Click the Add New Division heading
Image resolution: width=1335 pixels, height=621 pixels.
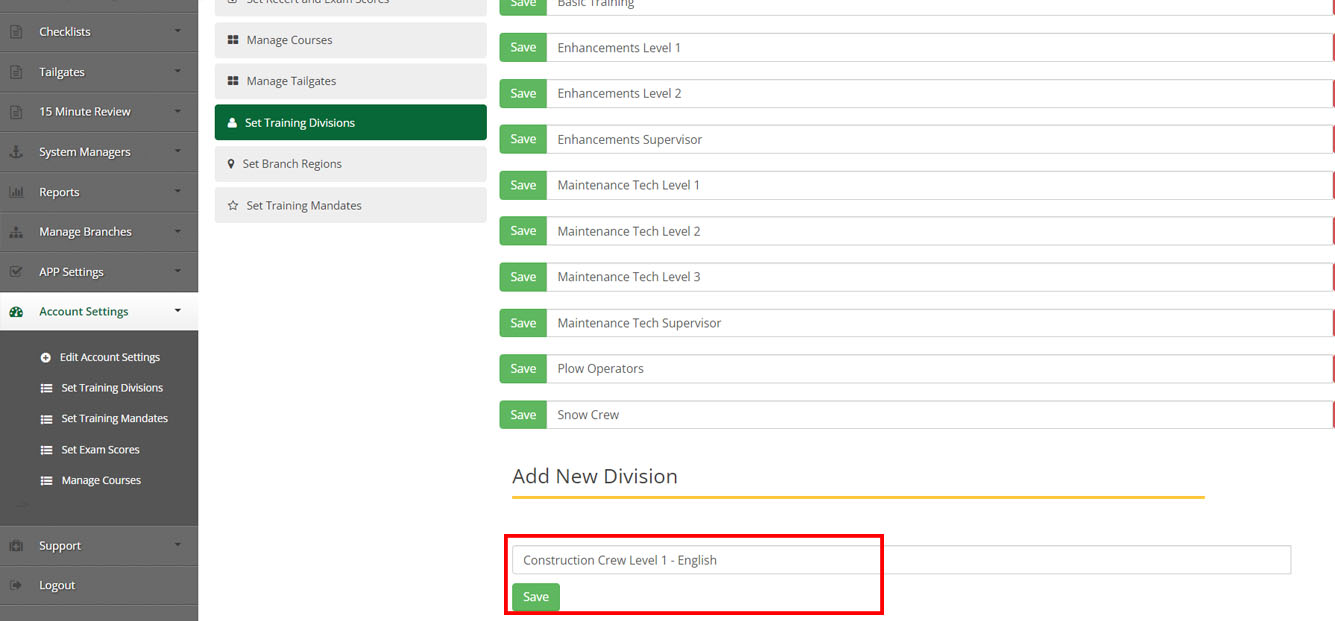click(595, 476)
